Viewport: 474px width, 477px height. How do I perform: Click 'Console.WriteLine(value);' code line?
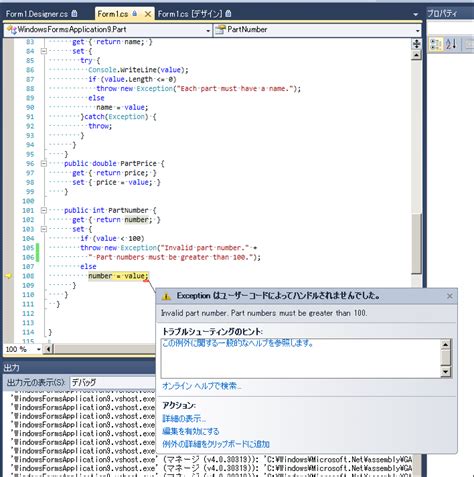pyautogui.click(x=138, y=70)
